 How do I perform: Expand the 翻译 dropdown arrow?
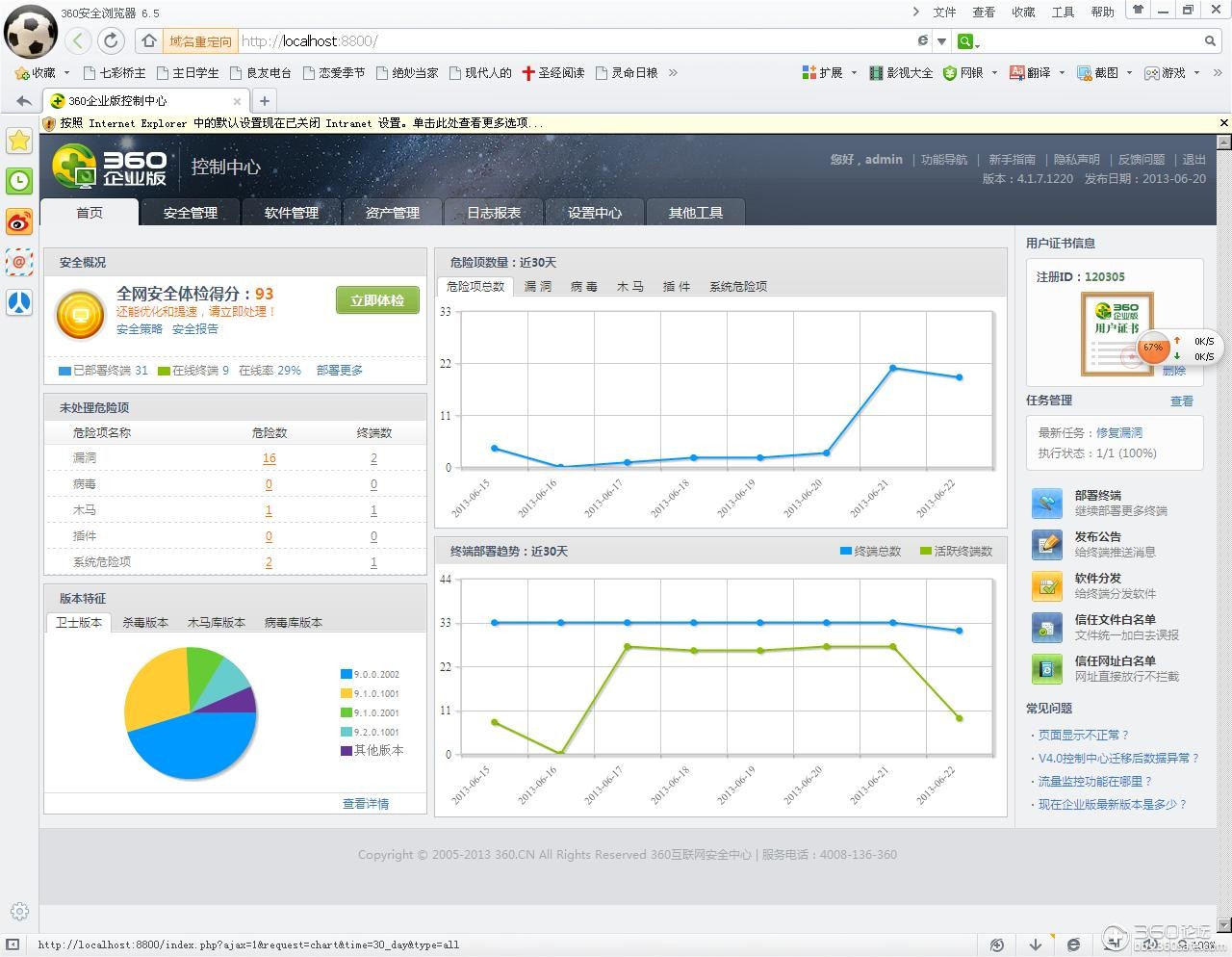click(1062, 73)
